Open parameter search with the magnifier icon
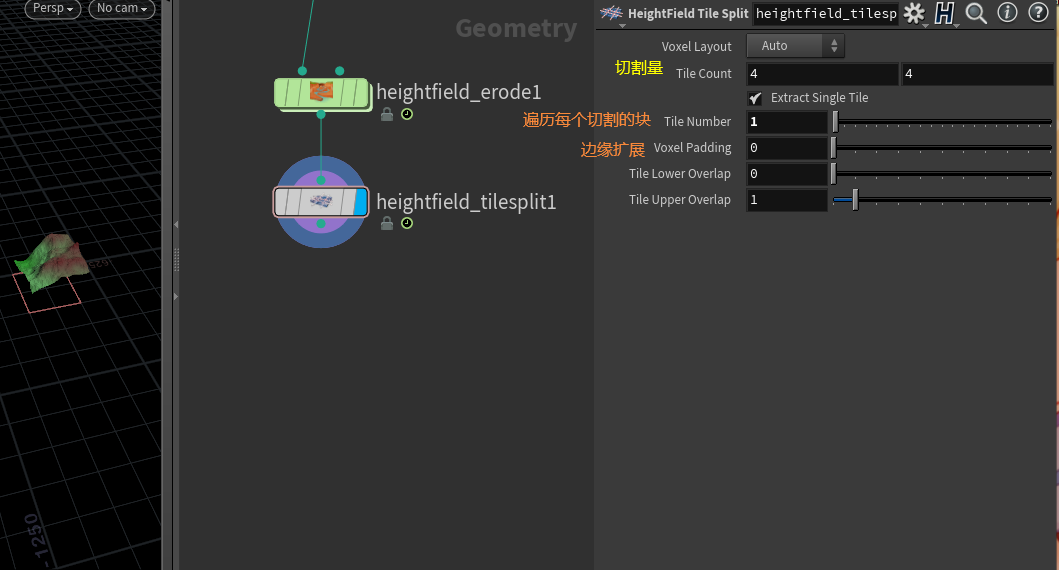The width and height of the screenshot is (1059, 570). [976, 13]
